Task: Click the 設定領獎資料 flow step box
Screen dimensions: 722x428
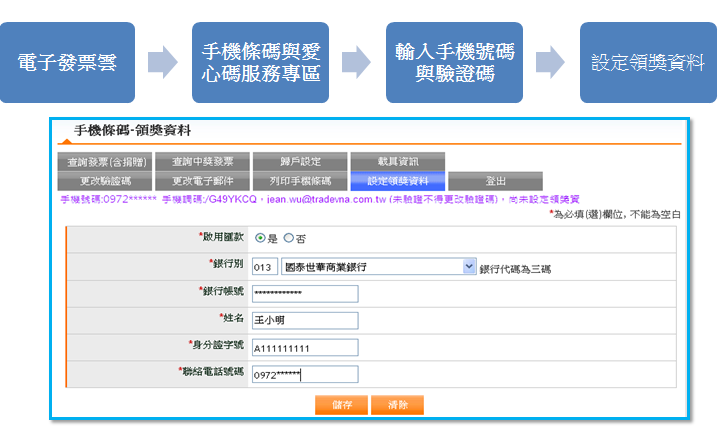Action: pos(646,62)
